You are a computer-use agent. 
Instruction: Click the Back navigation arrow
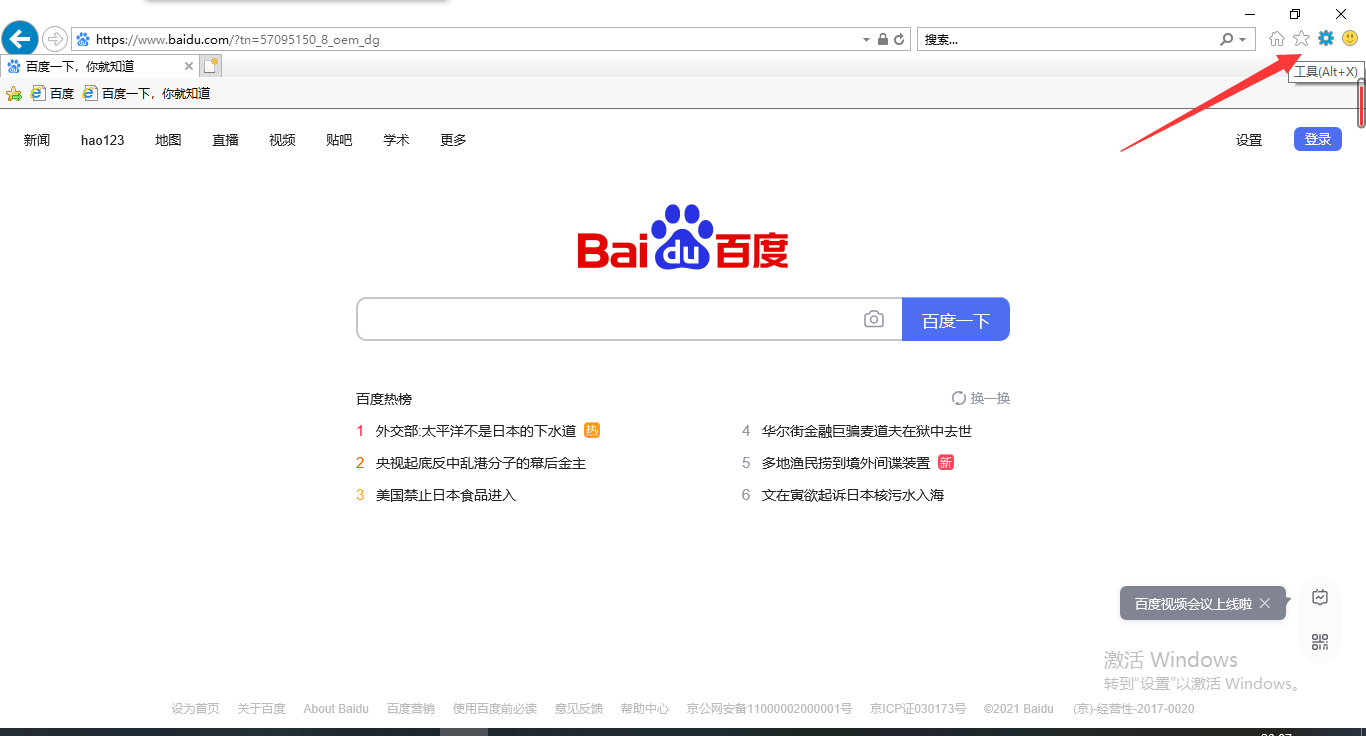[19, 38]
